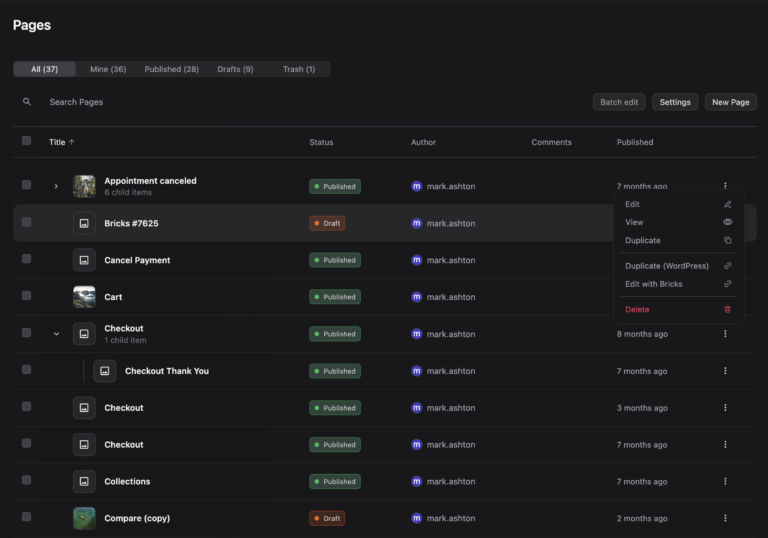This screenshot has height=538, width=768.
Task: Click the Author column header
Action: [x=423, y=142]
